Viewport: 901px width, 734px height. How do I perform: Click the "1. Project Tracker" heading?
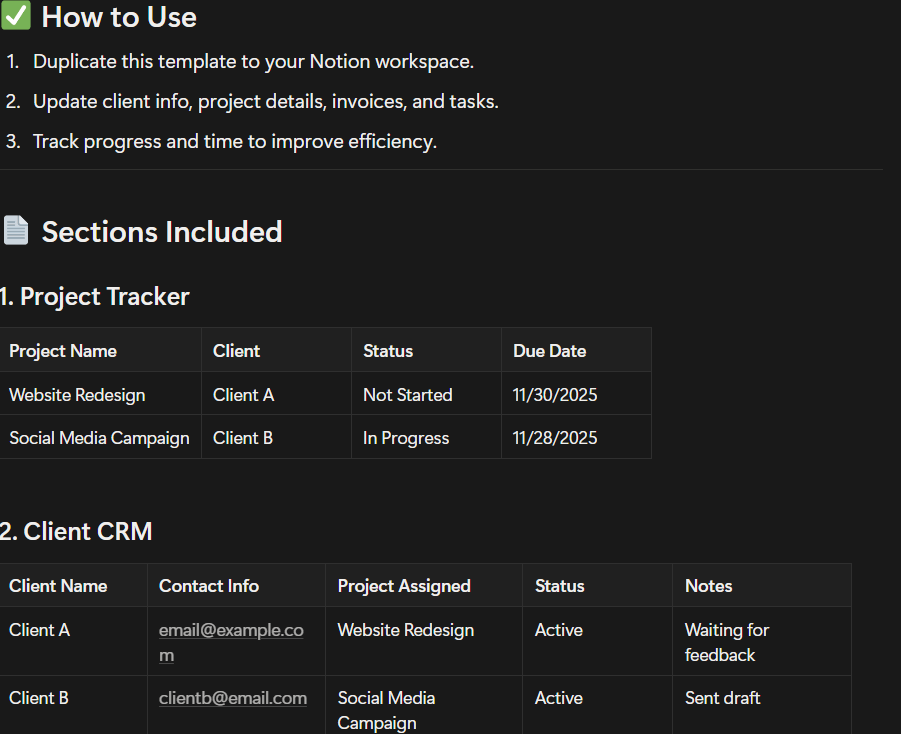(95, 297)
